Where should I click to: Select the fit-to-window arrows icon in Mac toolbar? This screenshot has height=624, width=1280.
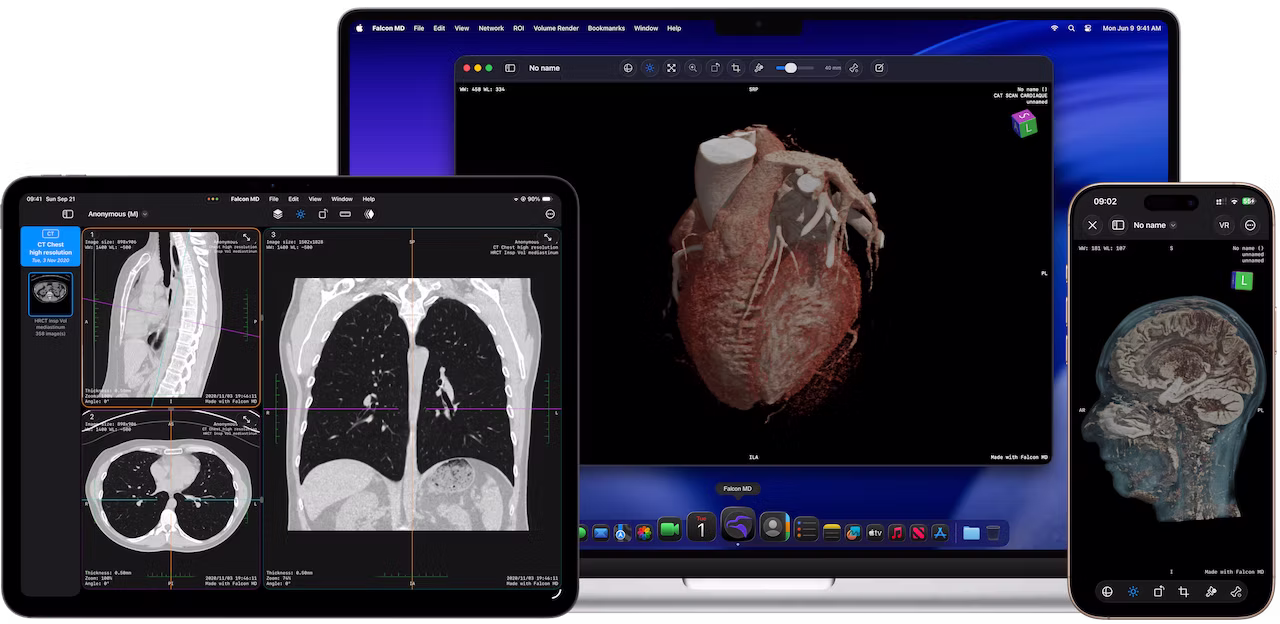click(671, 68)
